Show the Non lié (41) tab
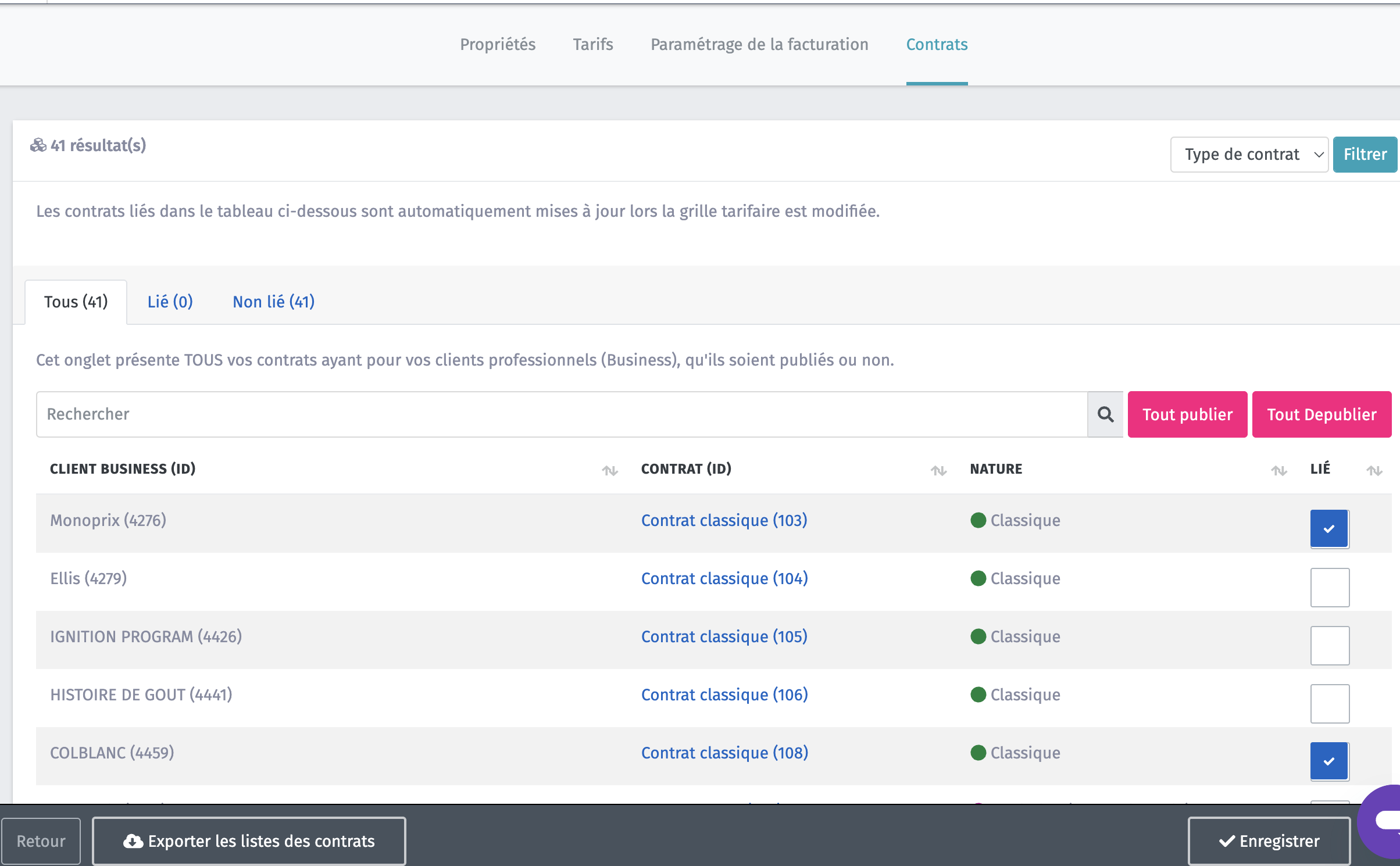This screenshot has height=866, width=1400. 273,302
